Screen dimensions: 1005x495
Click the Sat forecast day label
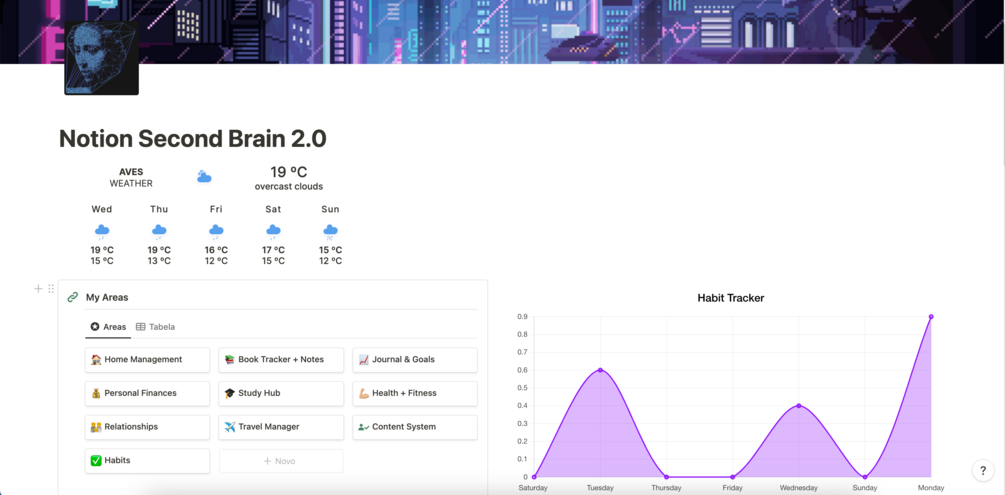[x=273, y=209]
